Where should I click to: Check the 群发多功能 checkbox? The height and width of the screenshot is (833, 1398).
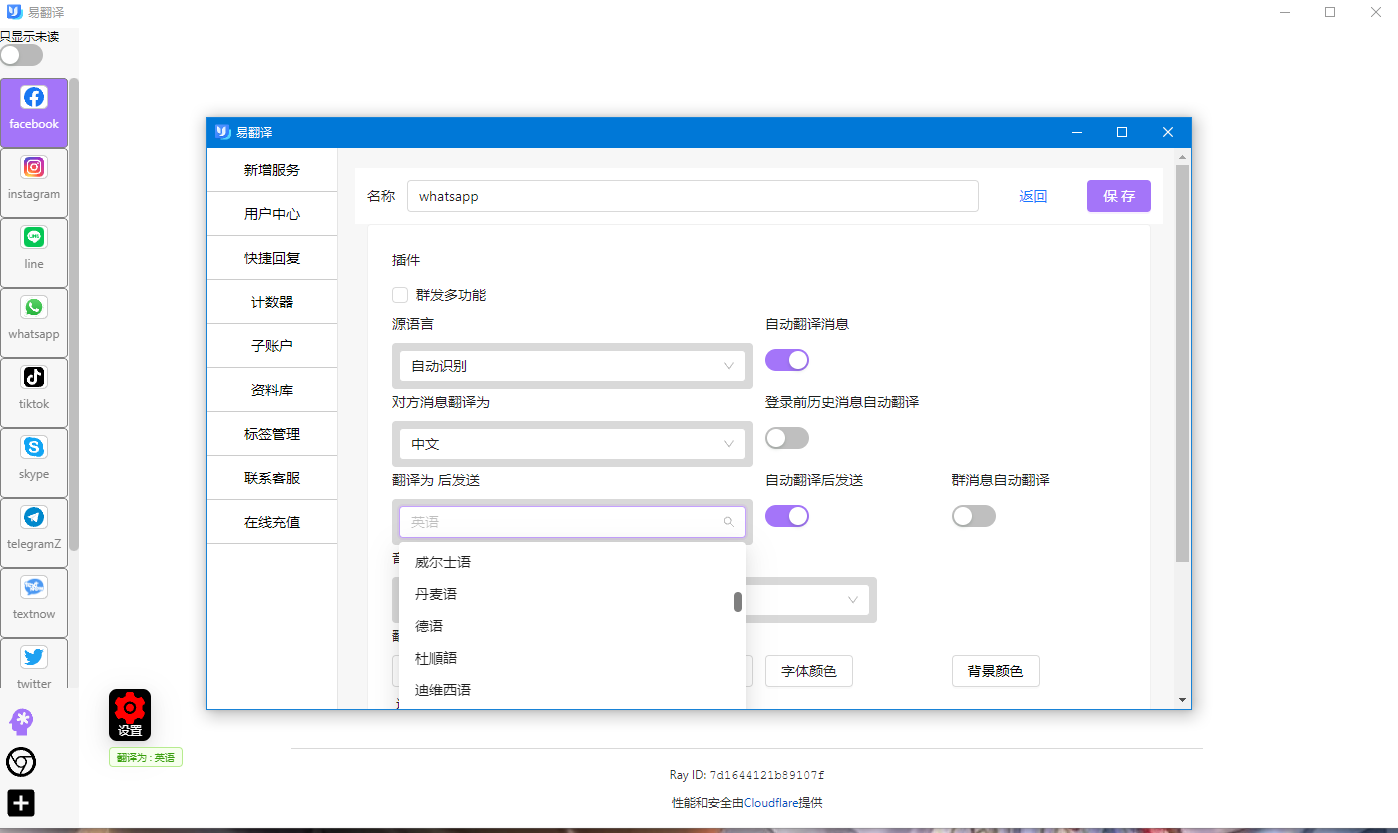click(399, 295)
